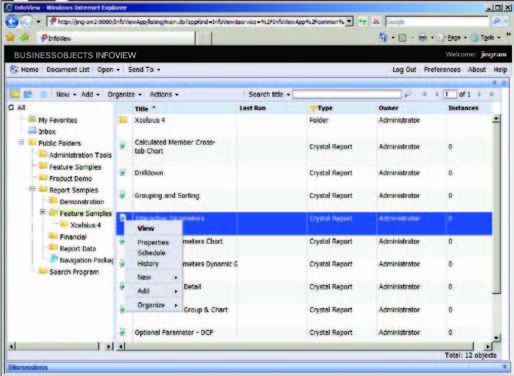Image resolution: width=514 pixels, height=376 pixels.
Task: Click the Preferences link
Action: click(x=442, y=69)
